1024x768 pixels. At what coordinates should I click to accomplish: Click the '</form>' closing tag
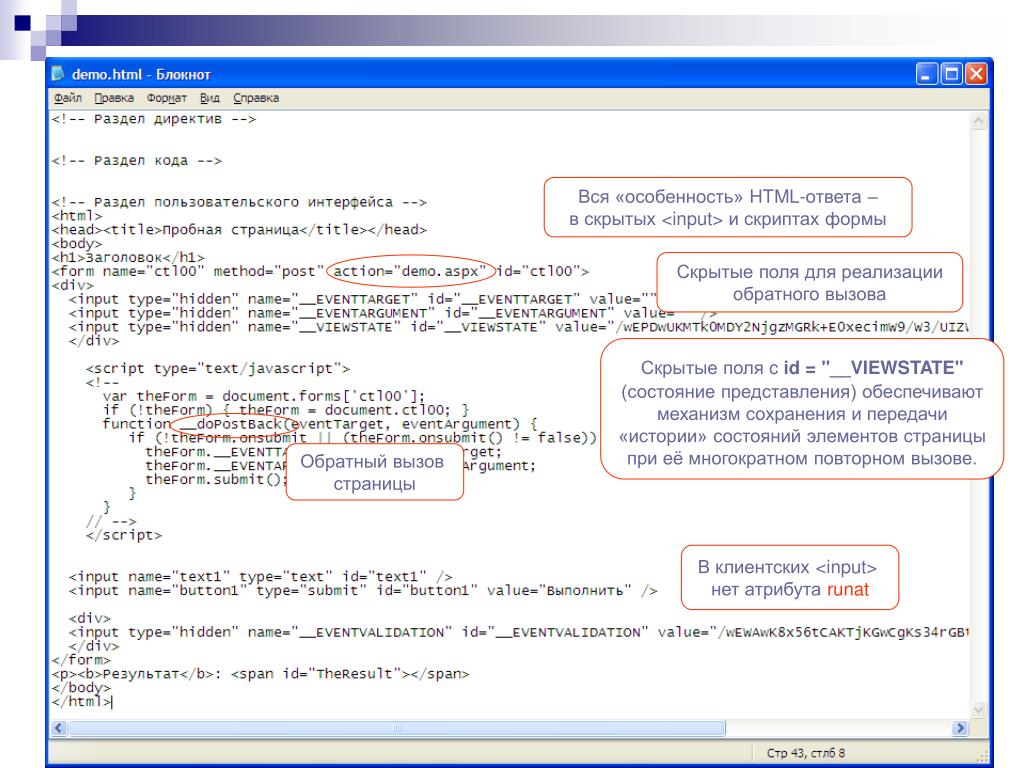[x=81, y=660]
